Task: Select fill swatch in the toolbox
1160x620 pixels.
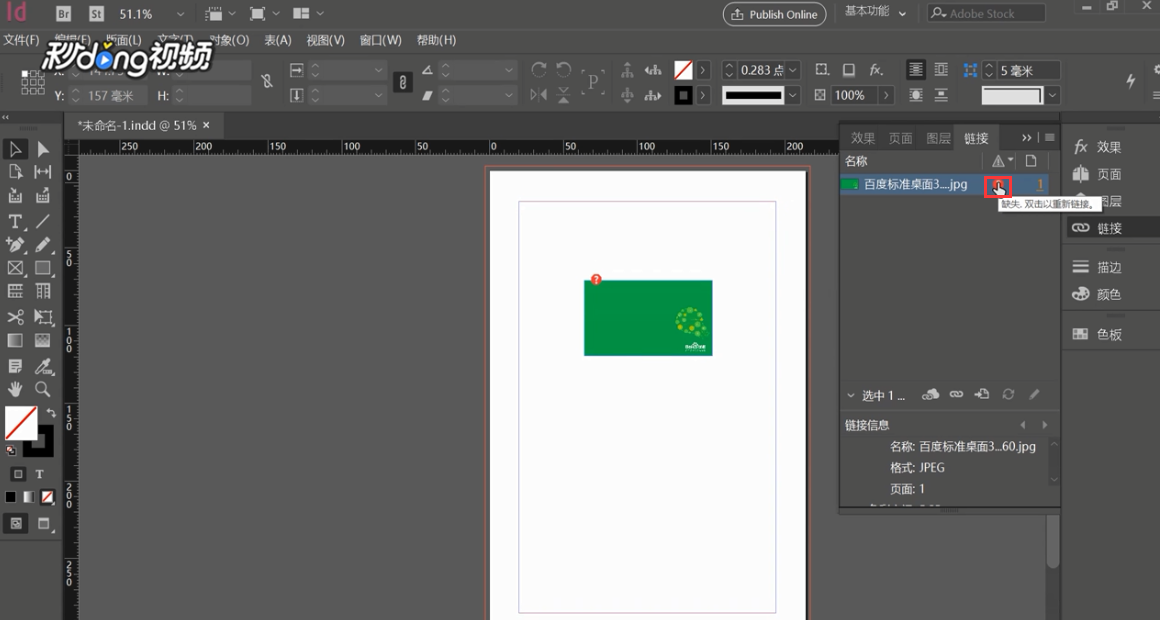Action: [x=21, y=424]
